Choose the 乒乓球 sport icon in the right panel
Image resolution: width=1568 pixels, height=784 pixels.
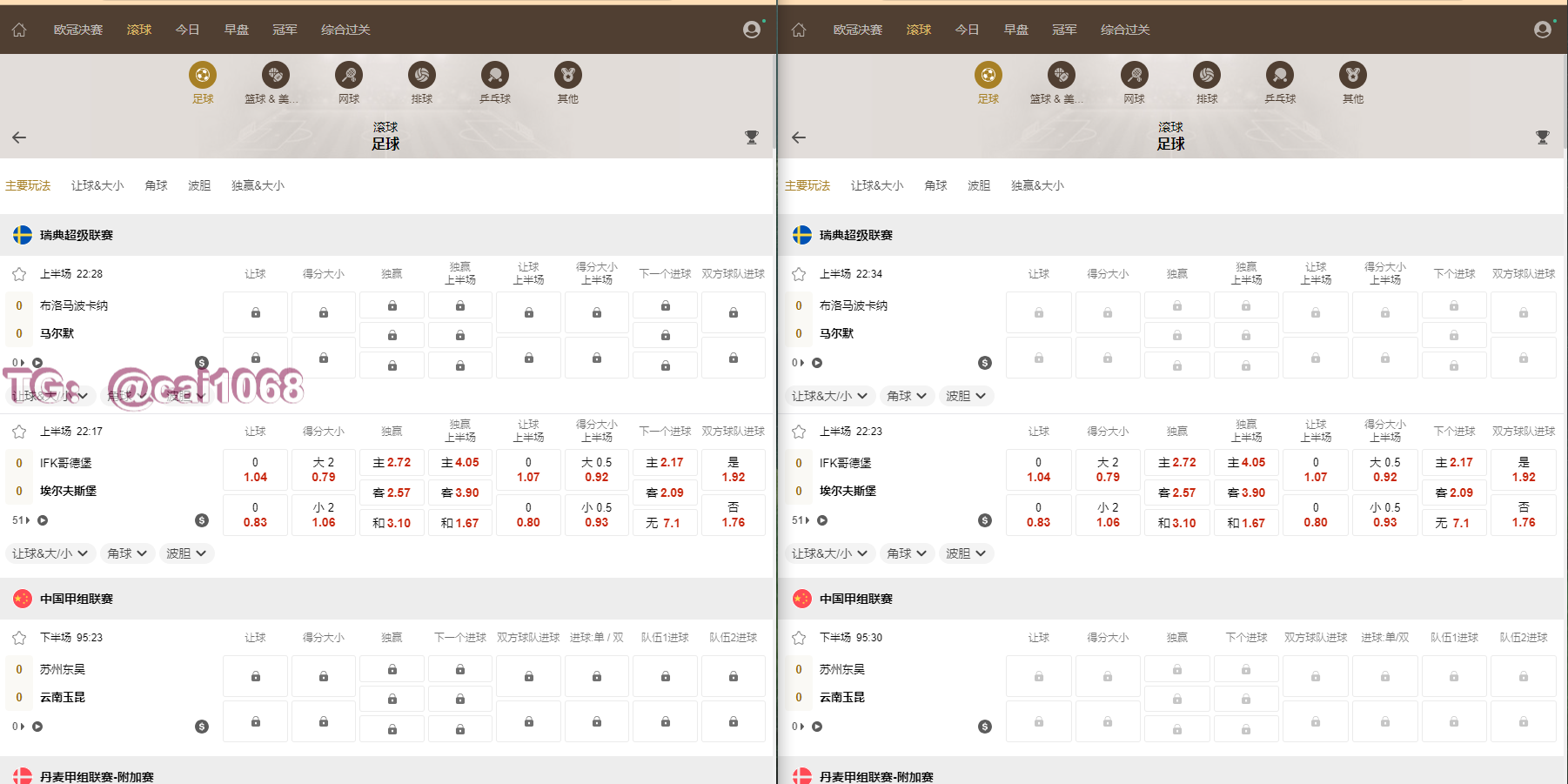click(x=1280, y=76)
